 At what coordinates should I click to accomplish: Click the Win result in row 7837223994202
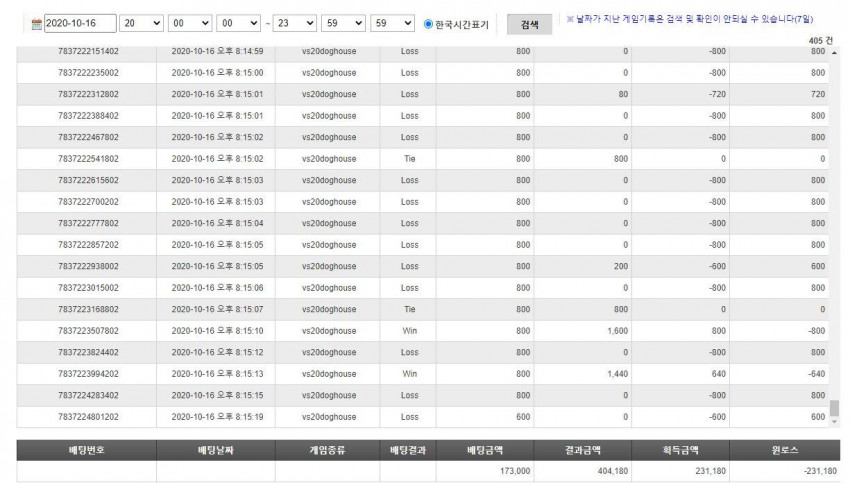(409, 374)
